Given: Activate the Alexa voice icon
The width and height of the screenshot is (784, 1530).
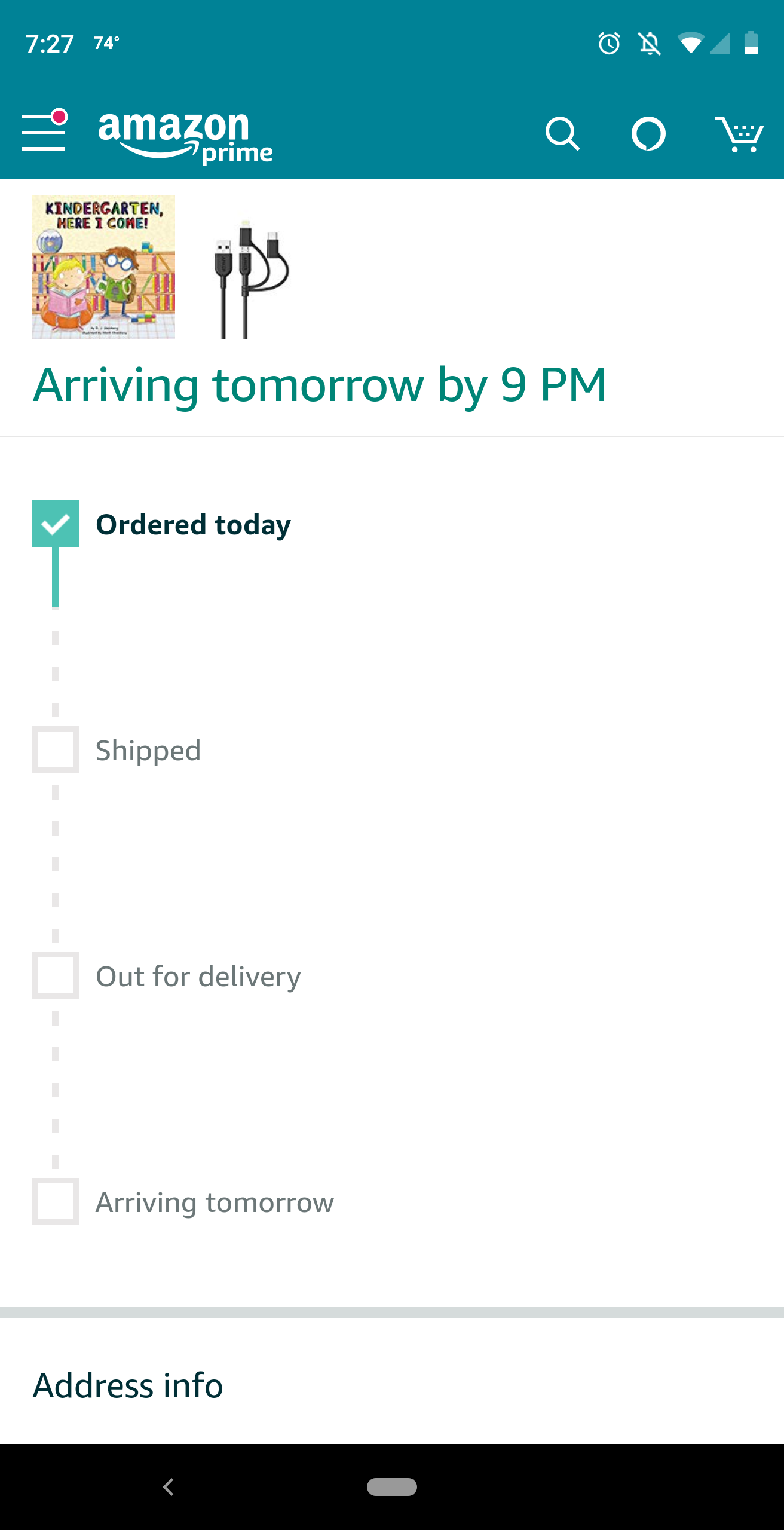Looking at the screenshot, I should pyautogui.click(x=648, y=134).
